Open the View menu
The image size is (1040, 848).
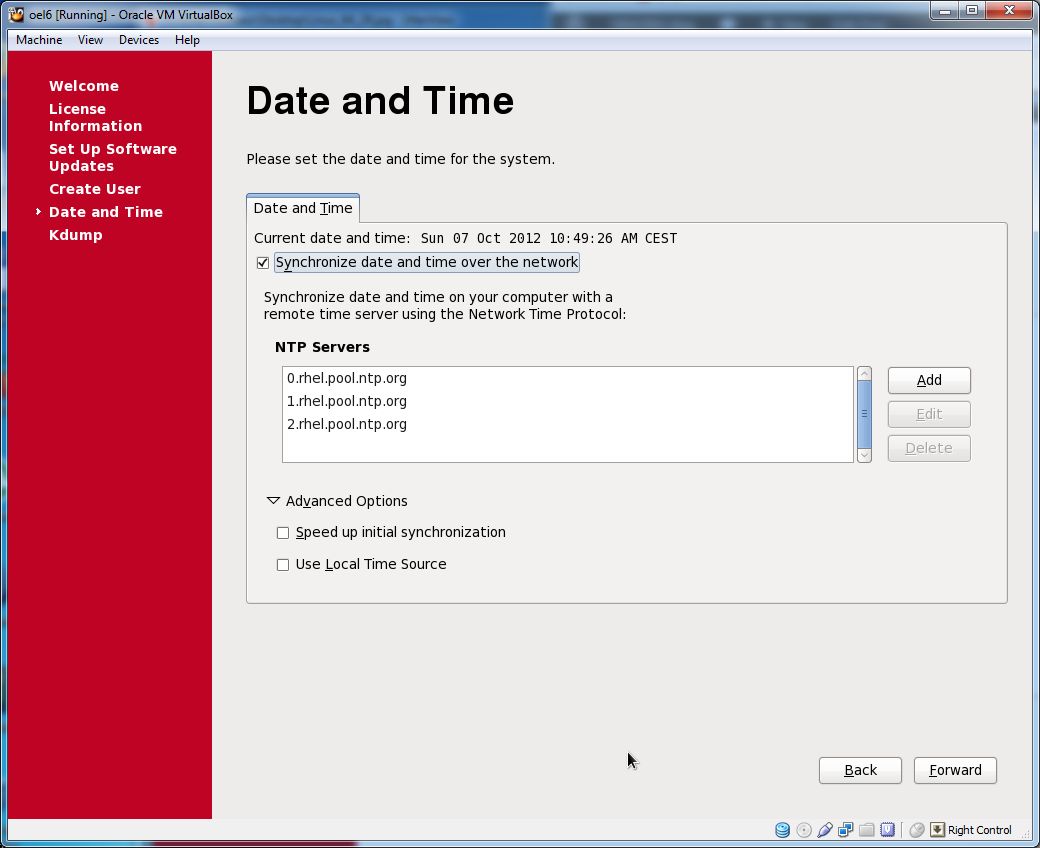point(90,40)
